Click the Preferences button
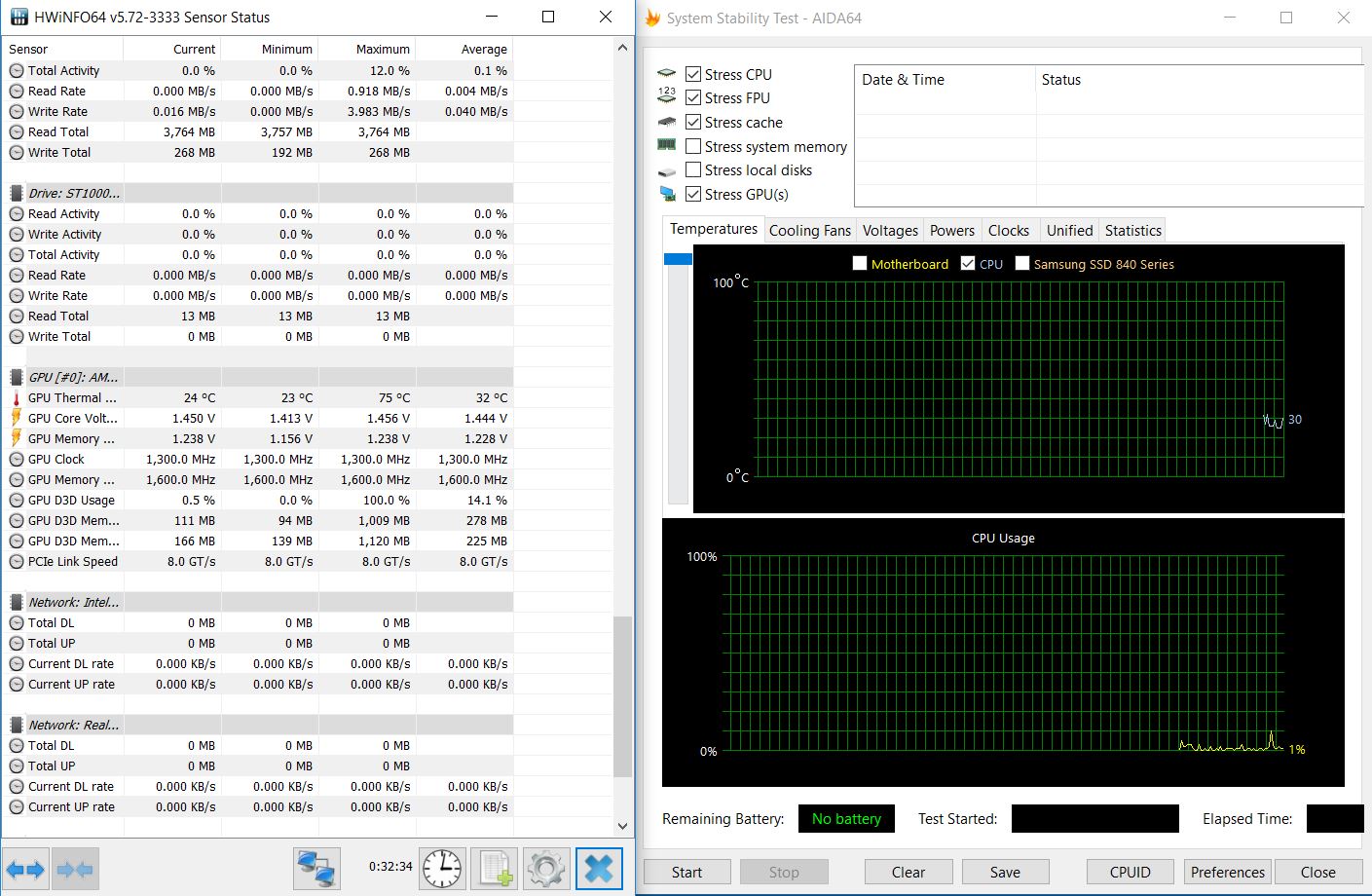The height and width of the screenshot is (896, 1372). coord(1227,872)
